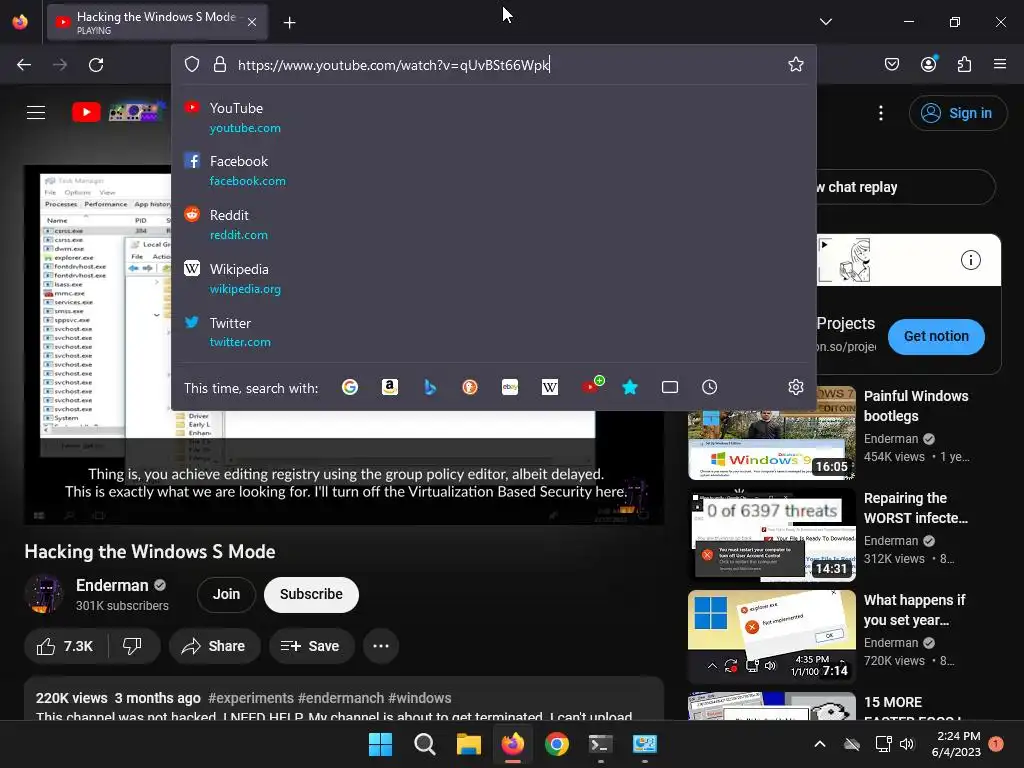
Task: Open YouTube hamburger guide menu
Action: [x=36, y=112]
